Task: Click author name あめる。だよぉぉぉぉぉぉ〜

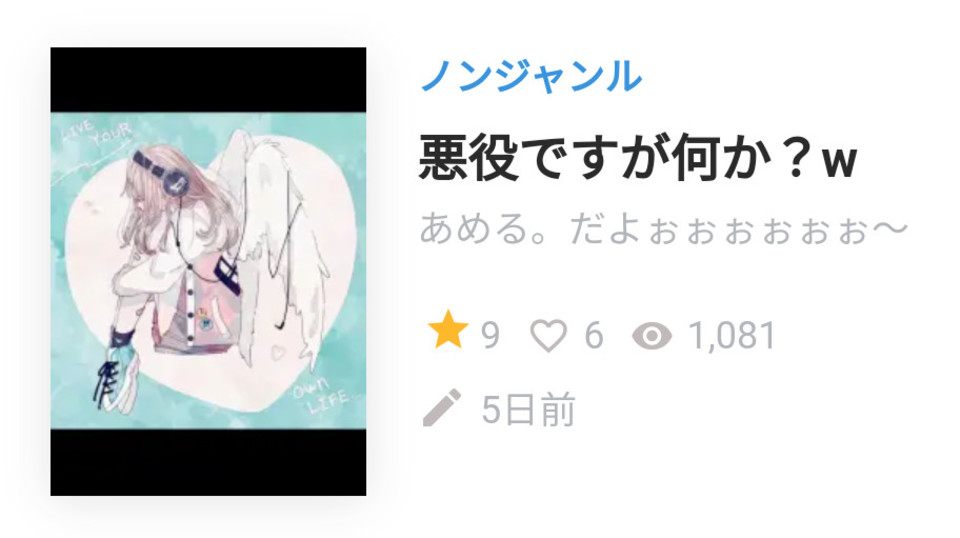Action: pyautogui.click(x=663, y=230)
